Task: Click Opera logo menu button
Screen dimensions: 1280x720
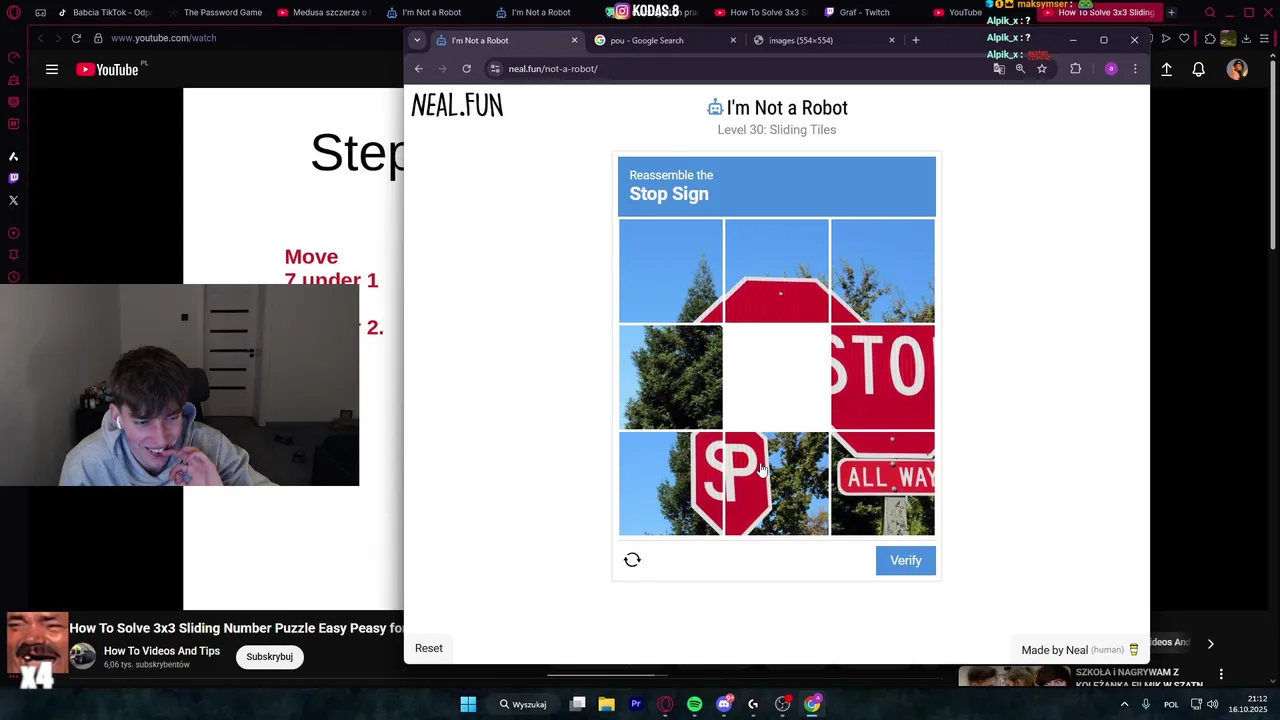Action: point(13,13)
